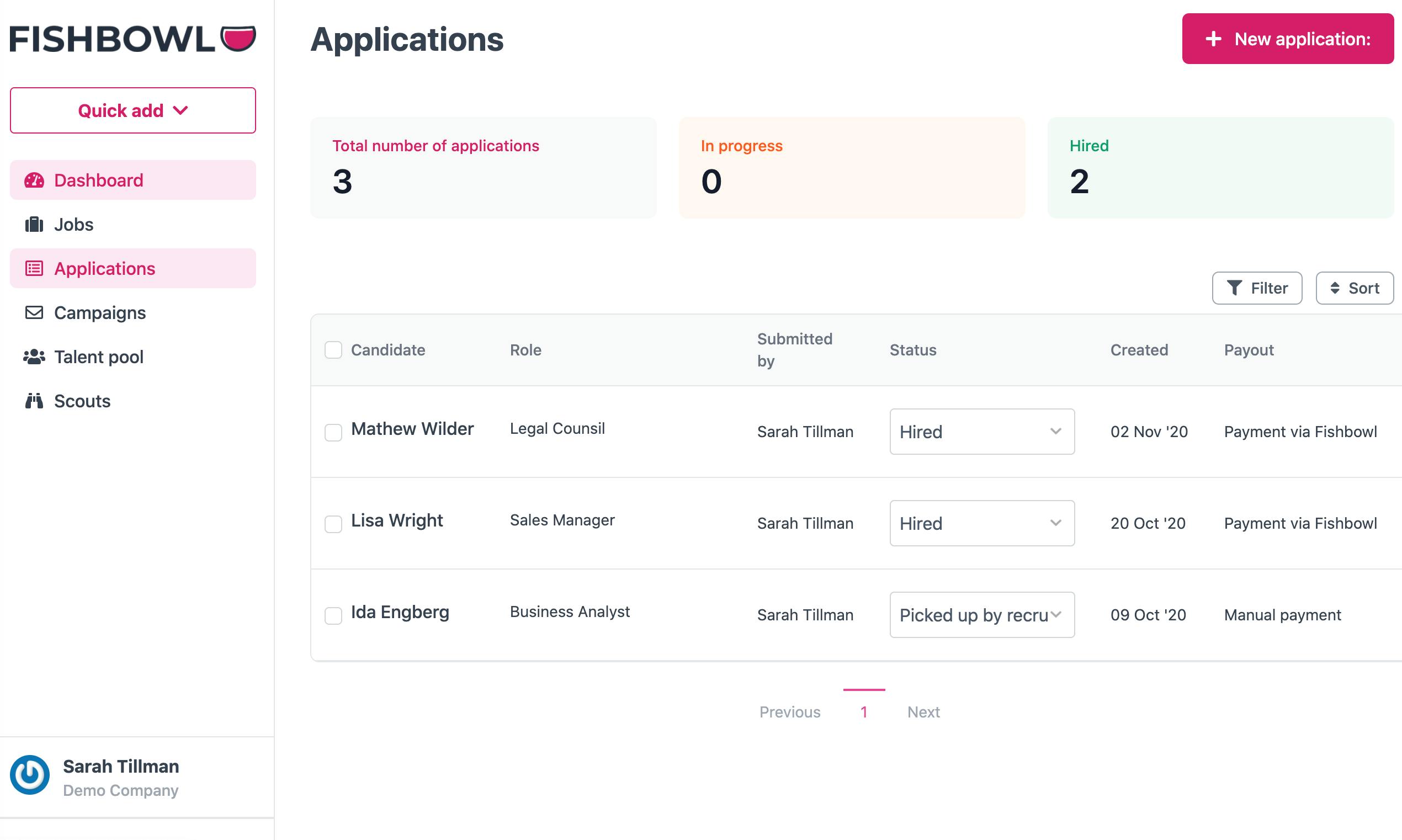Open Lisa Wright's Hired status dropdown
Image resolution: width=1402 pixels, height=840 pixels.
pos(982,523)
